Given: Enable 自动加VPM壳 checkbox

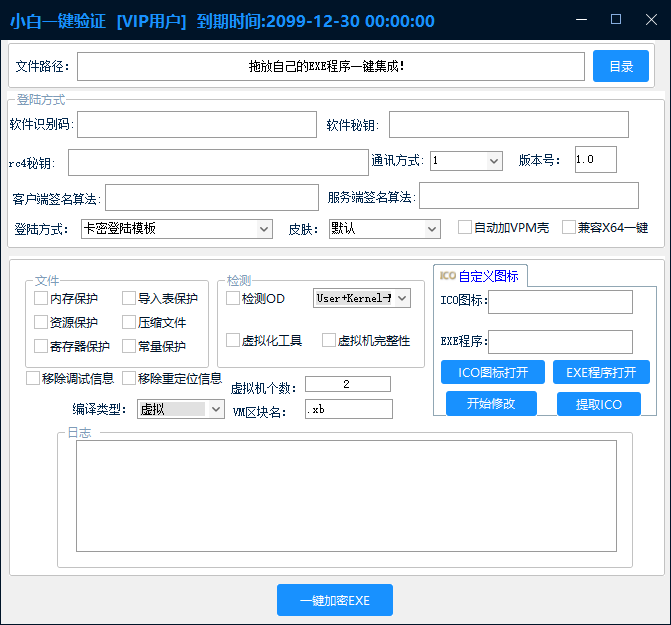Looking at the screenshot, I should pyautogui.click(x=465, y=228).
